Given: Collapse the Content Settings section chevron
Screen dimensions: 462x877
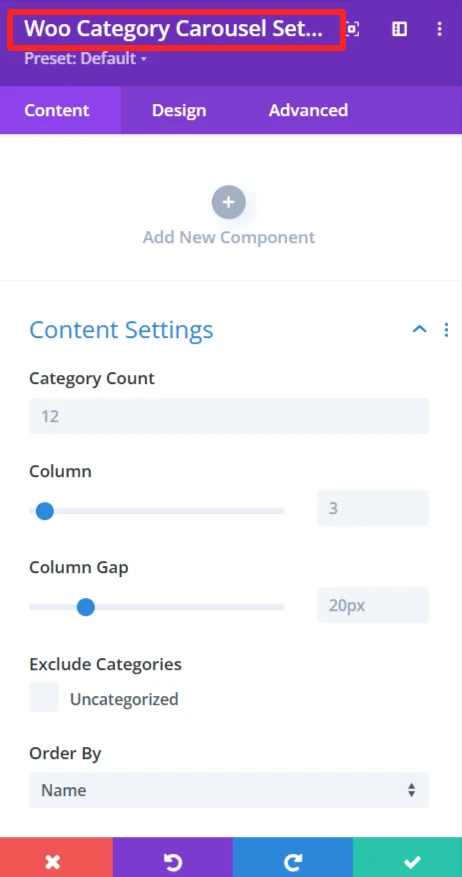Looking at the screenshot, I should click(419, 329).
